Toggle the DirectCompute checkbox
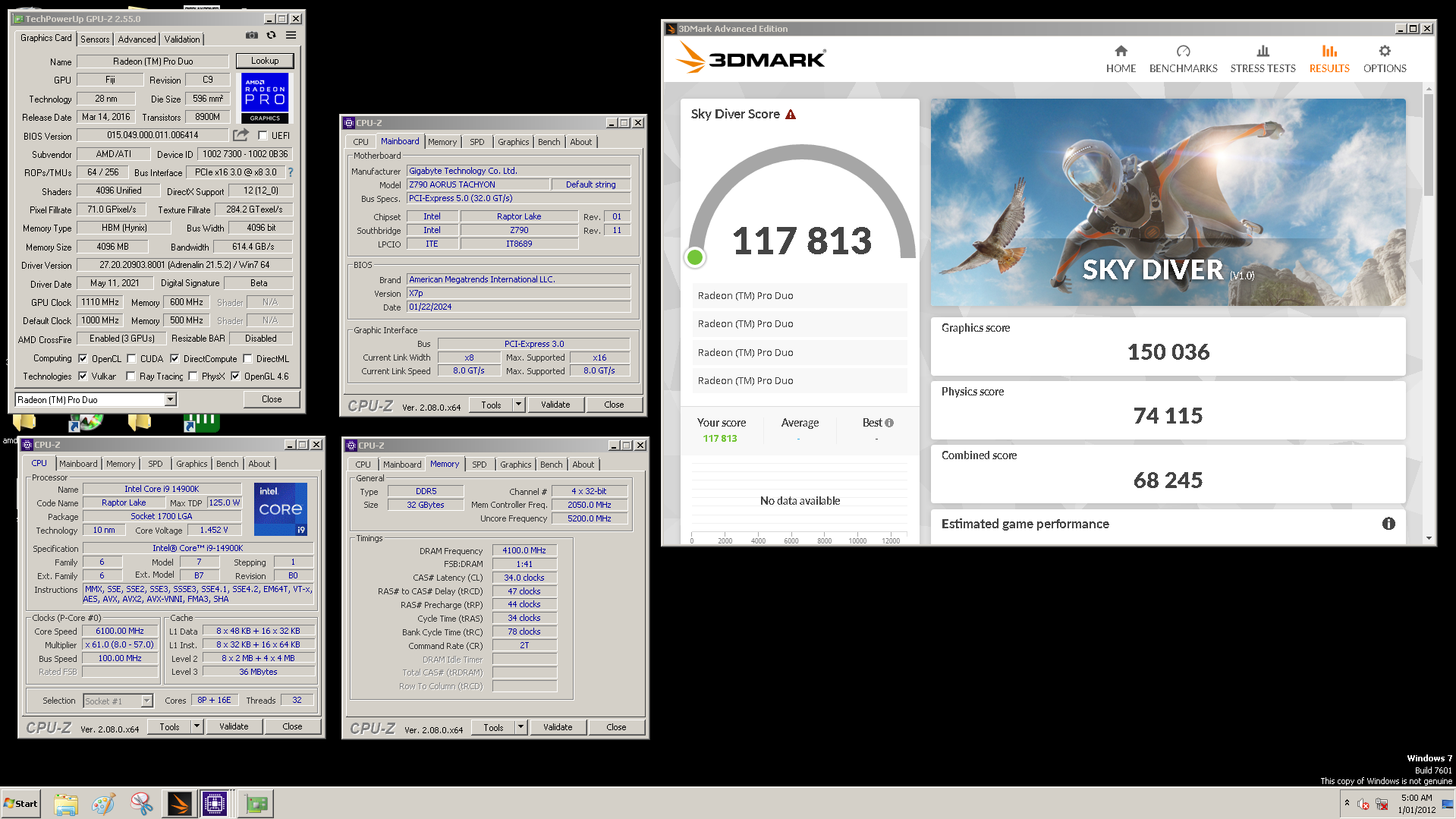The width and height of the screenshot is (1456, 819). [x=175, y=359]
